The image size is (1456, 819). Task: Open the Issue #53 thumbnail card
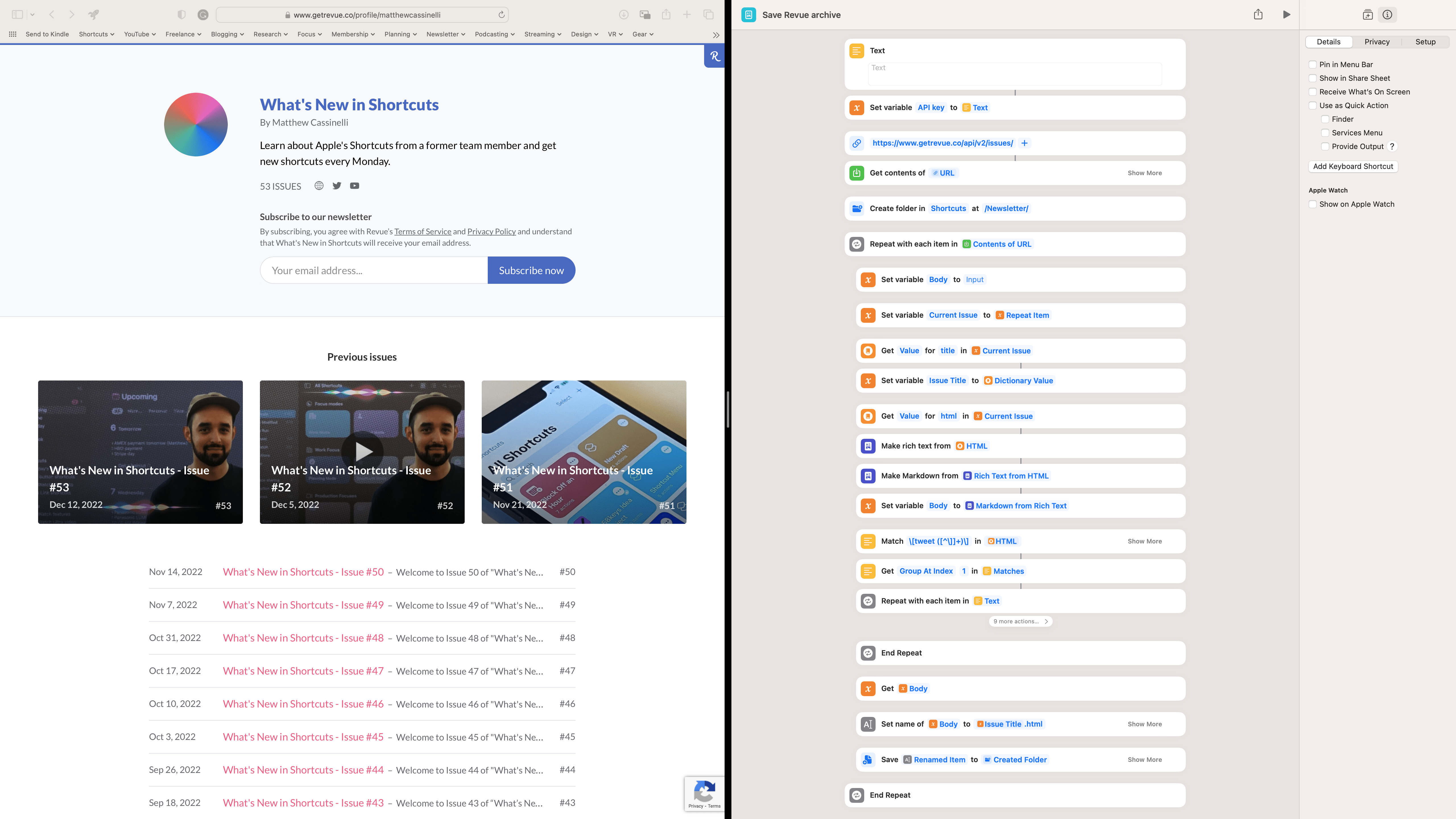click(140, 452)
